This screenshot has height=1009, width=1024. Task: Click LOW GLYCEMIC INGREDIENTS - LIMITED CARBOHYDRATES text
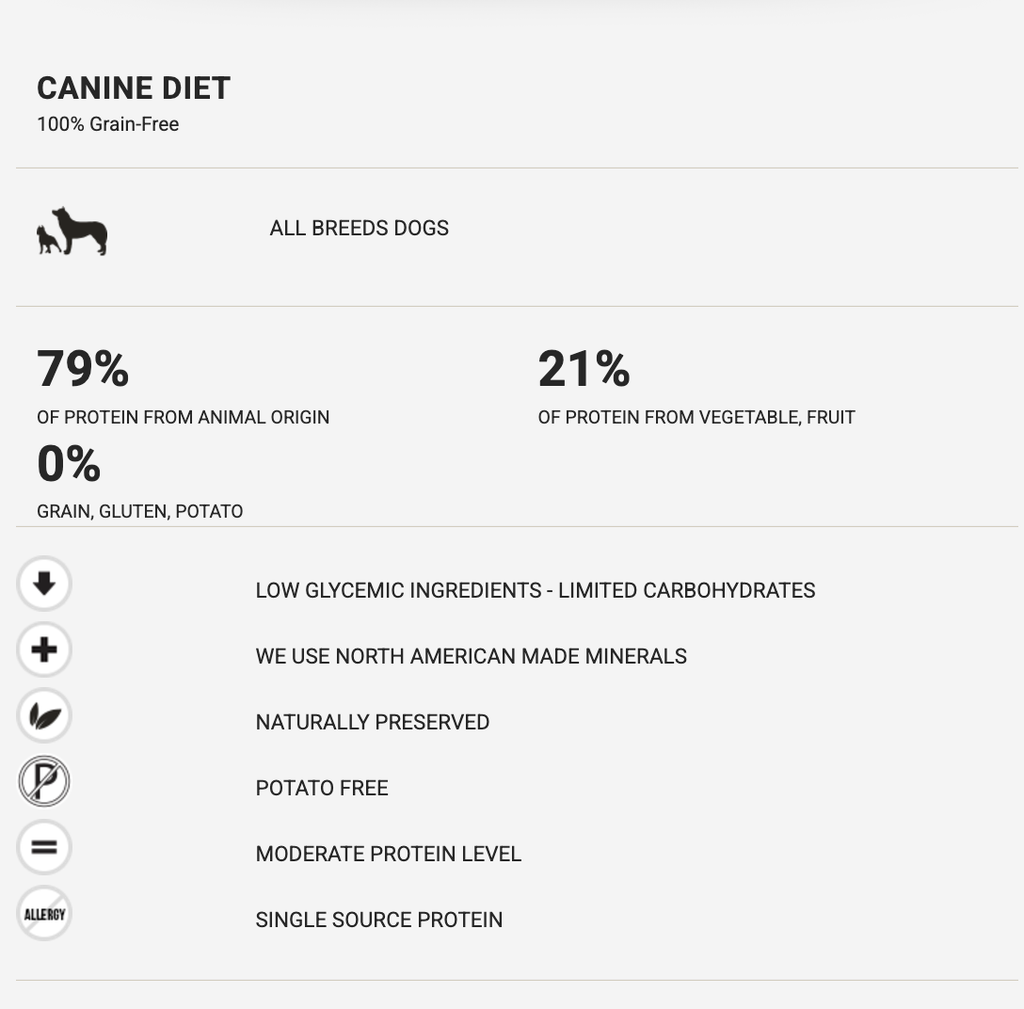pyautogui.click(x=536, y=590)
